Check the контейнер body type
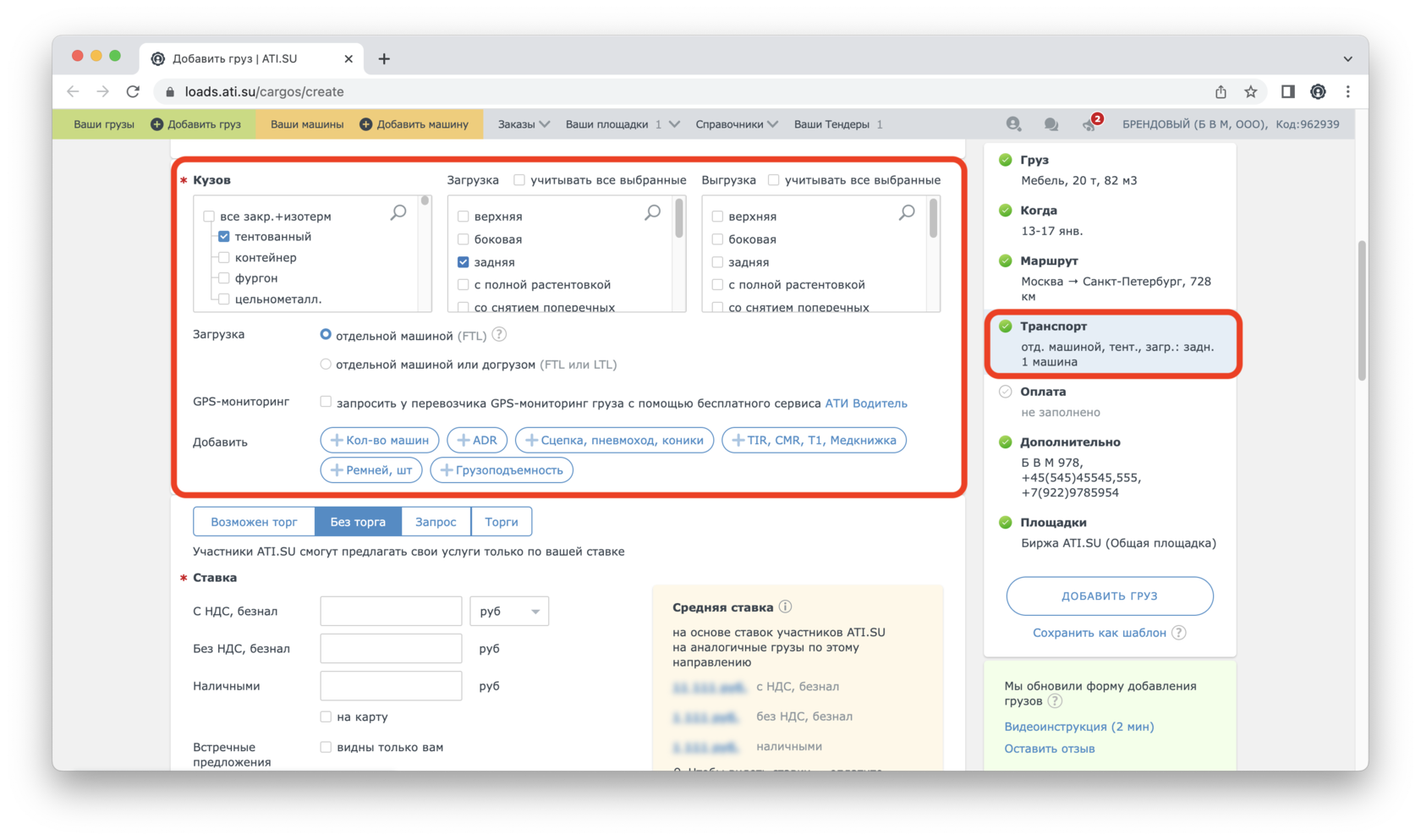 coord(224,257)
